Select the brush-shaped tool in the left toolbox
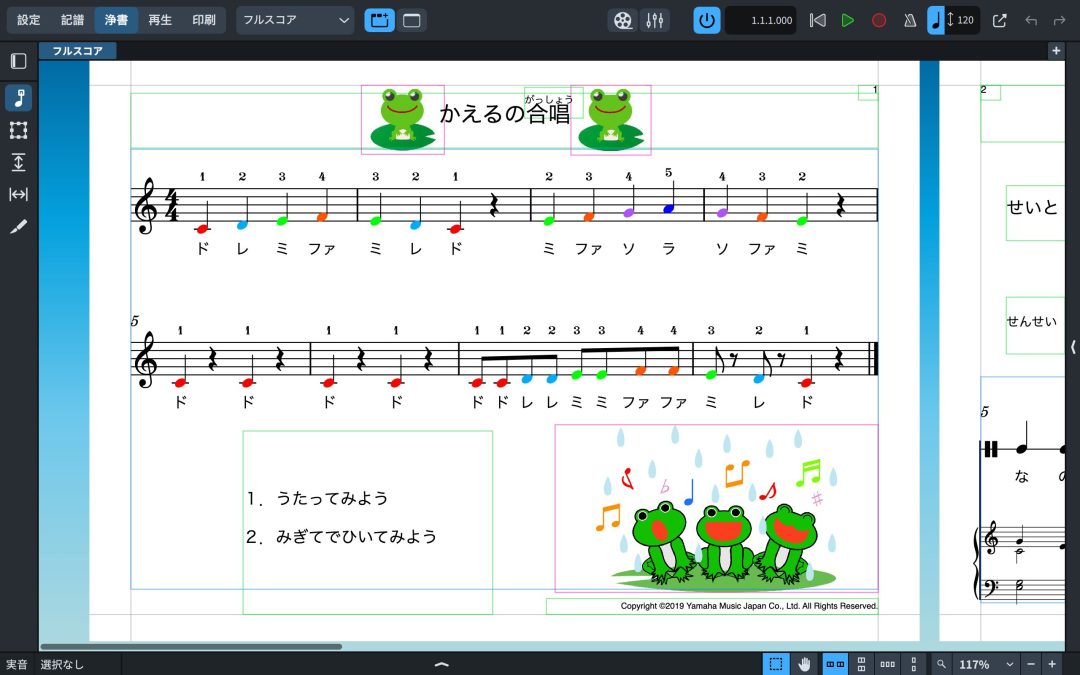The height and width of the screenshot is (675, 1080). [19, 227]
